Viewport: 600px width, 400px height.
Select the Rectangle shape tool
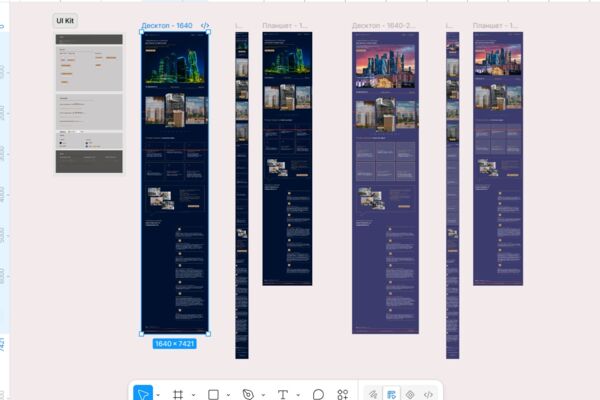pos(213,394)
